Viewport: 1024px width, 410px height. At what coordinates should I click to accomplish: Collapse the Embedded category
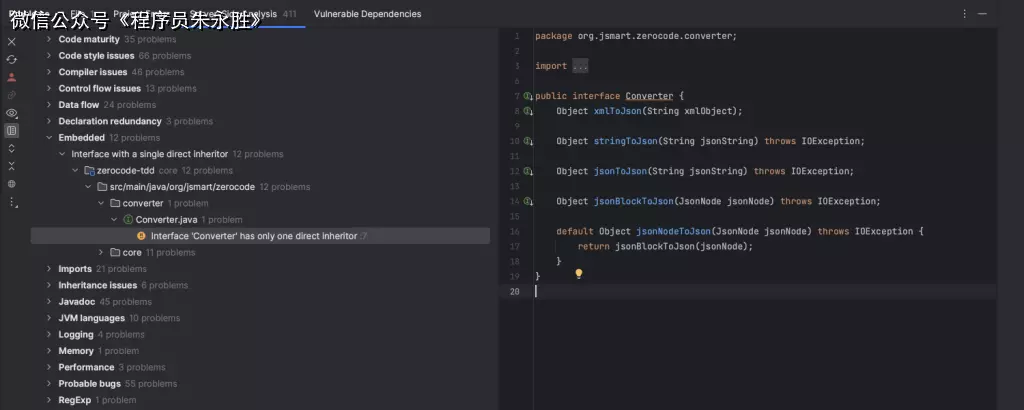point(49,138)
